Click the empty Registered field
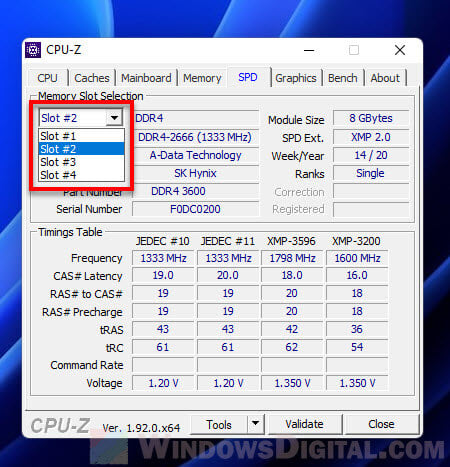Screen dimensions: 450x467 tap(371, 210)
